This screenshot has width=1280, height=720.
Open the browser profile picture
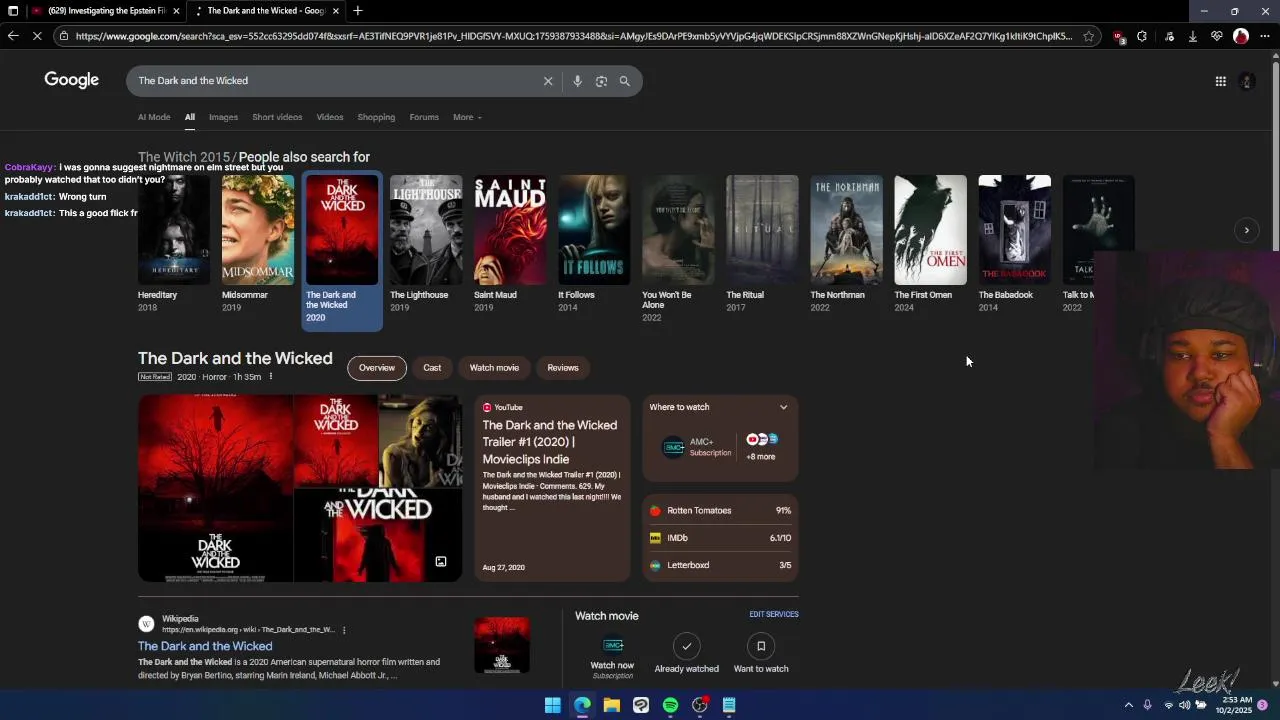(1241, 36)
